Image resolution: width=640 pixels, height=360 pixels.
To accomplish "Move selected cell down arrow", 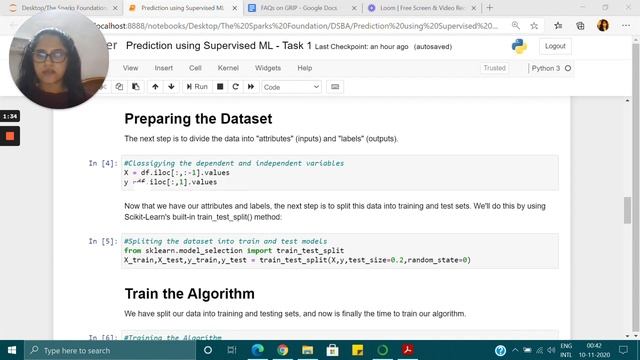I will click(171, 87).
